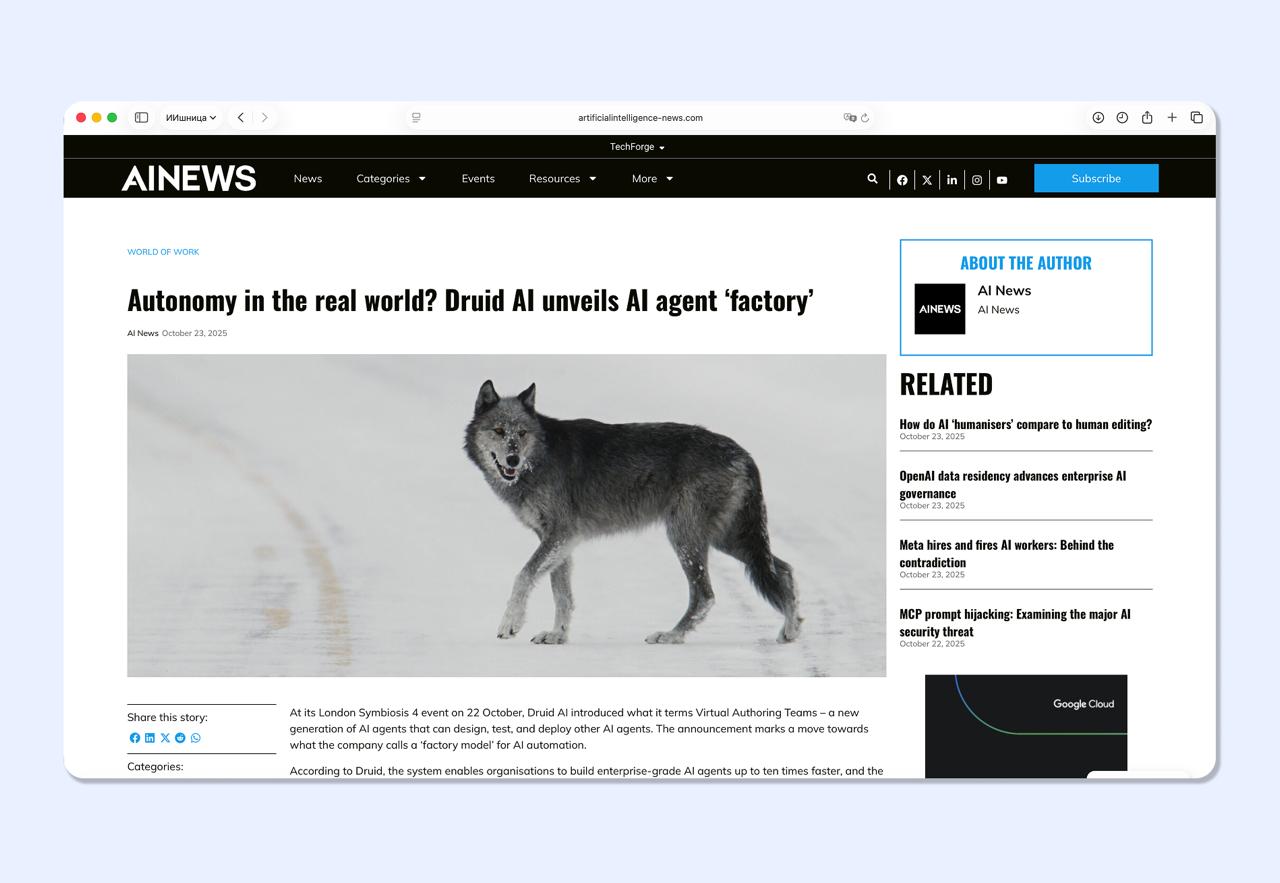Image resolution: width=1280 pixels, height=883 pixels.
Task: Open the site search magnifier
Action: point(872,179)
